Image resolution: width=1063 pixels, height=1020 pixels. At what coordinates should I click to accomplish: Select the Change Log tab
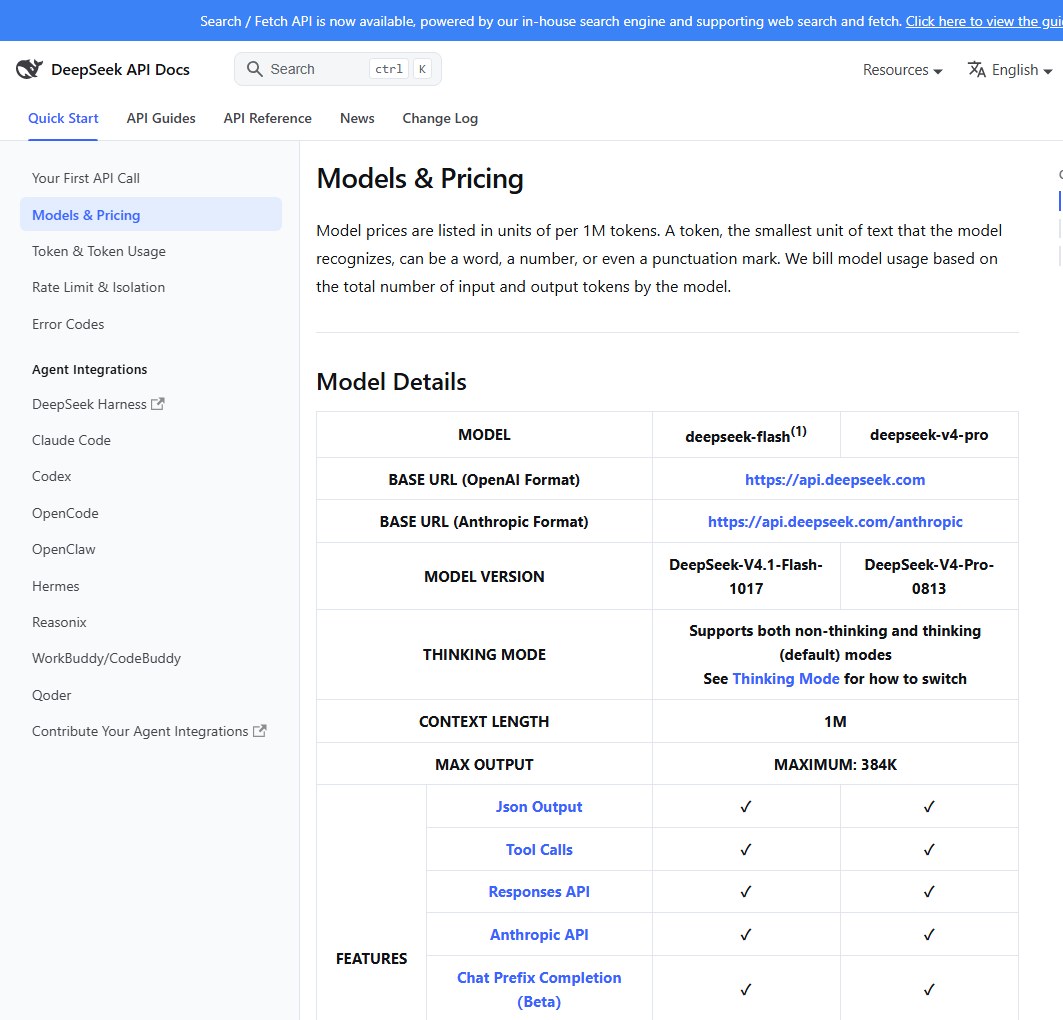point(440,118)
